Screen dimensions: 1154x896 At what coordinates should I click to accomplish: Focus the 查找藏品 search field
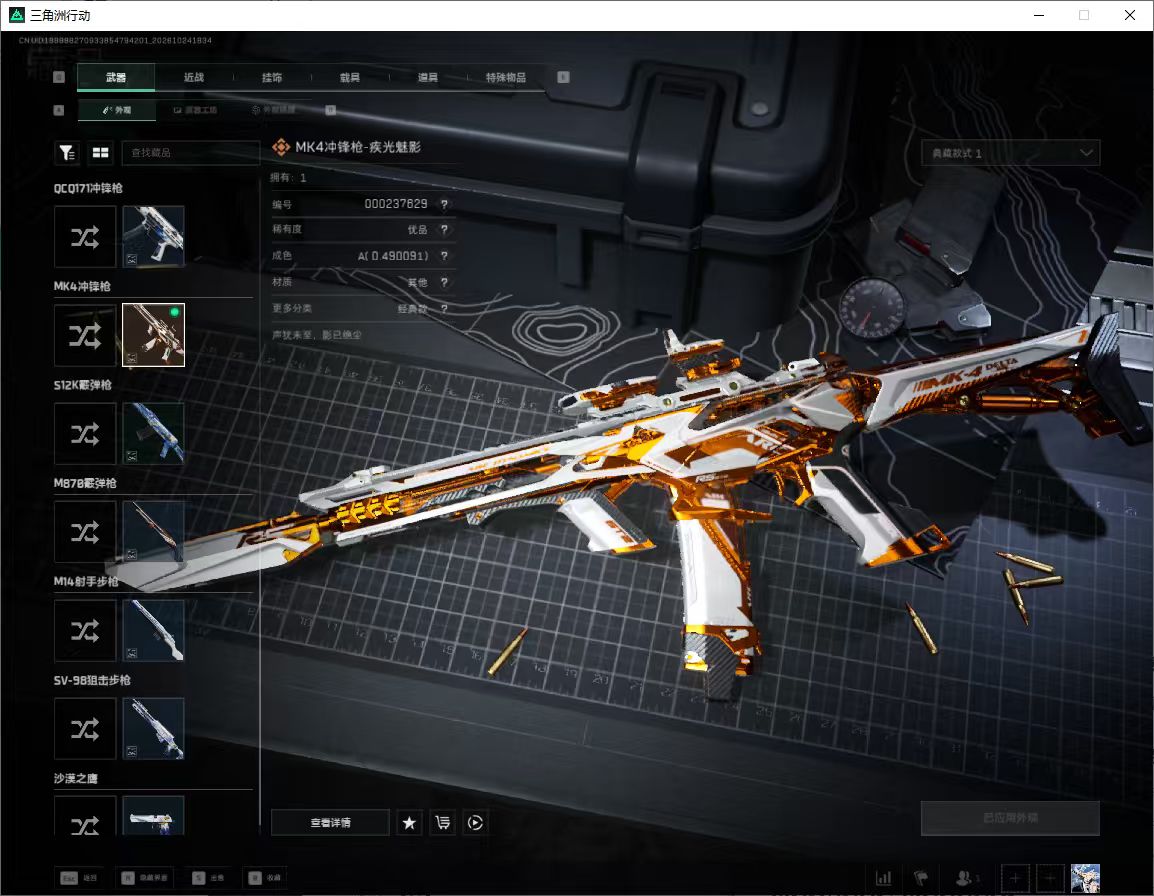point(191,152)
